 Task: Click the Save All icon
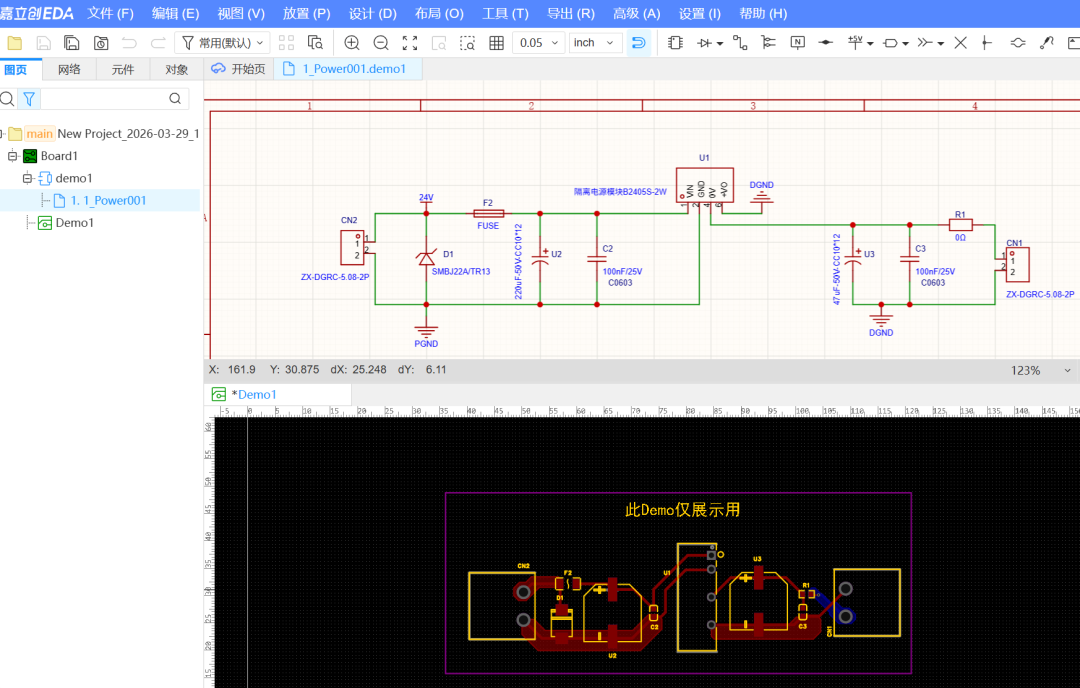pos(72,43)
